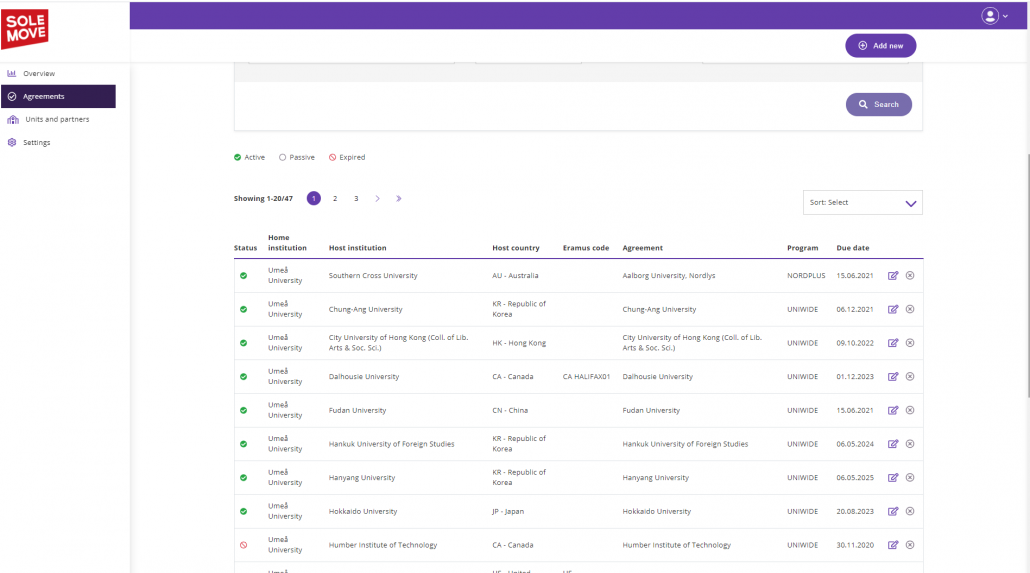Toggle the Active status filter

point(250,157)
